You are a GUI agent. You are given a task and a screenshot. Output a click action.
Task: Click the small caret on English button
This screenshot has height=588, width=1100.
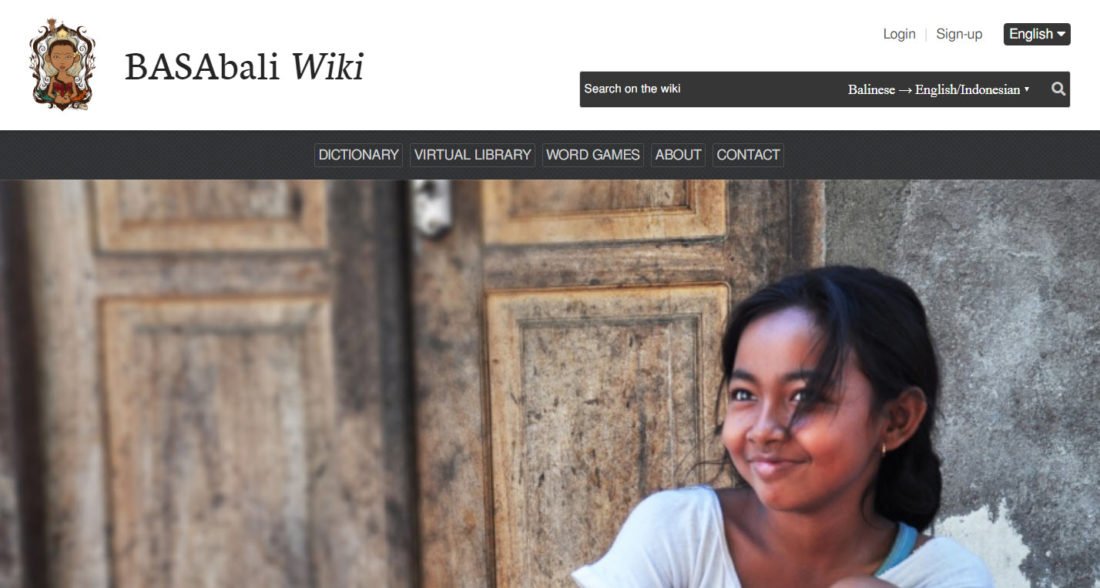click(x=1061, y=34)
